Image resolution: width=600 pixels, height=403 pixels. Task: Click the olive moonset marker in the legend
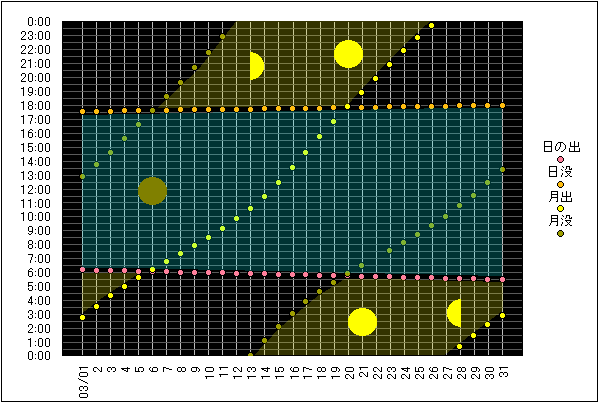point(560,233)
